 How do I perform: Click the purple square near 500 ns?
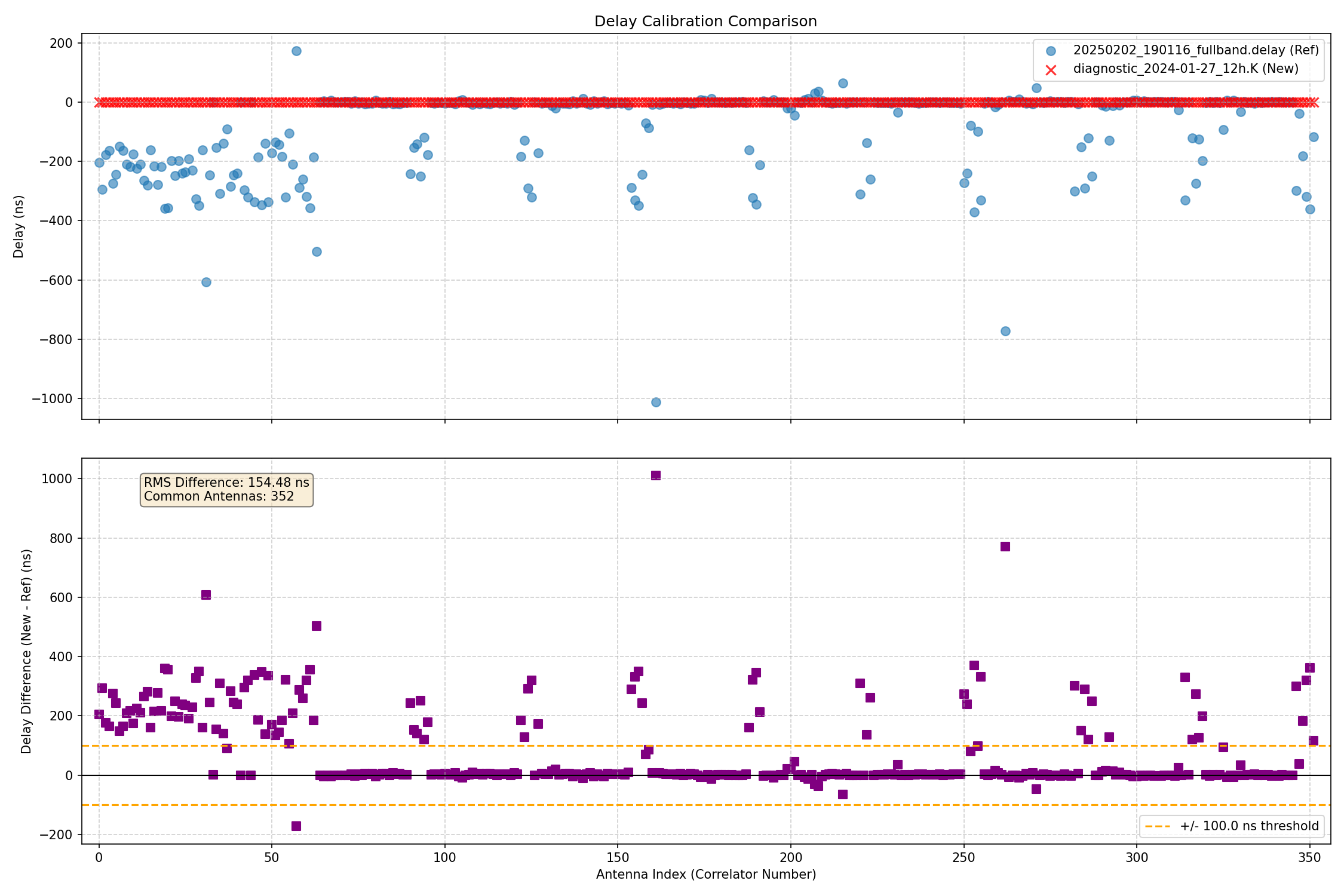pyautogui.click(x=317, y=626)
